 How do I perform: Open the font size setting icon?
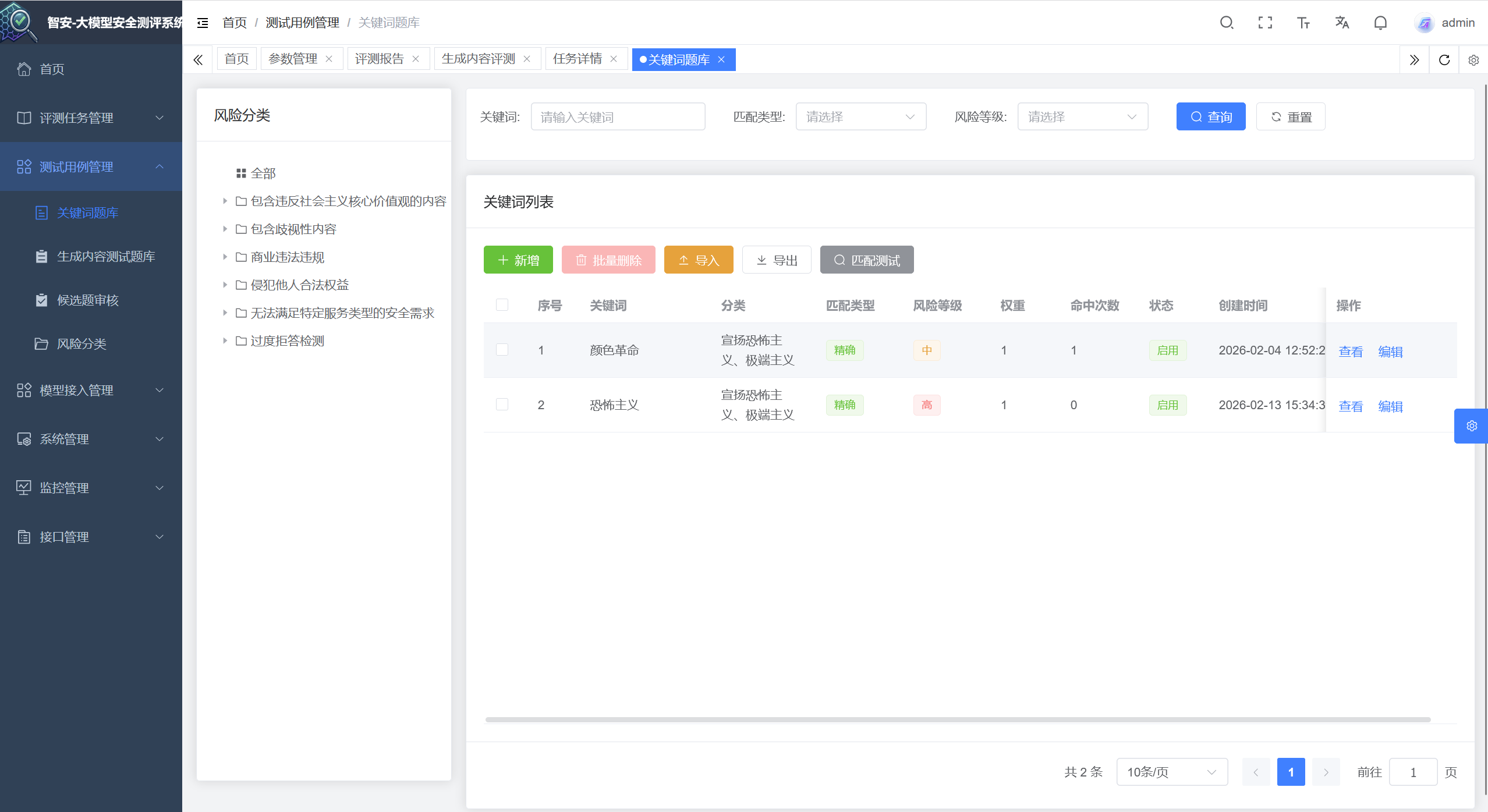pos(1303,23)
